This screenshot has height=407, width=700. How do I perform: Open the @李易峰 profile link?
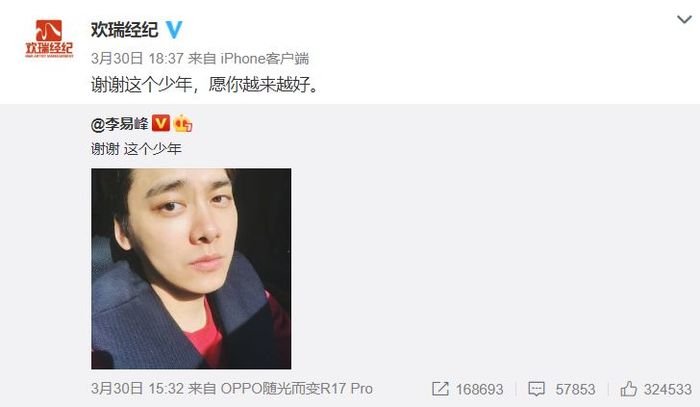coord(119,124)
